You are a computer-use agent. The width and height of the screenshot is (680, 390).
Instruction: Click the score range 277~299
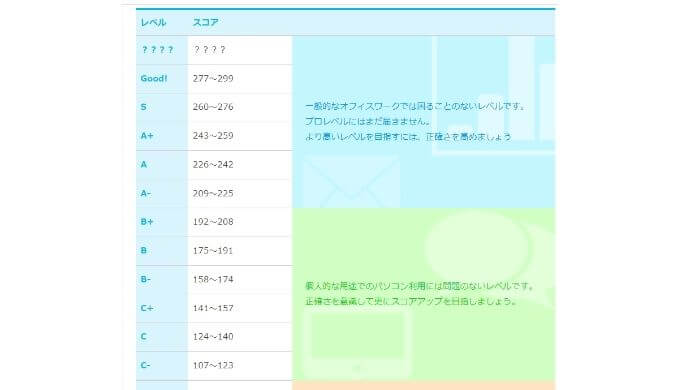213,79
